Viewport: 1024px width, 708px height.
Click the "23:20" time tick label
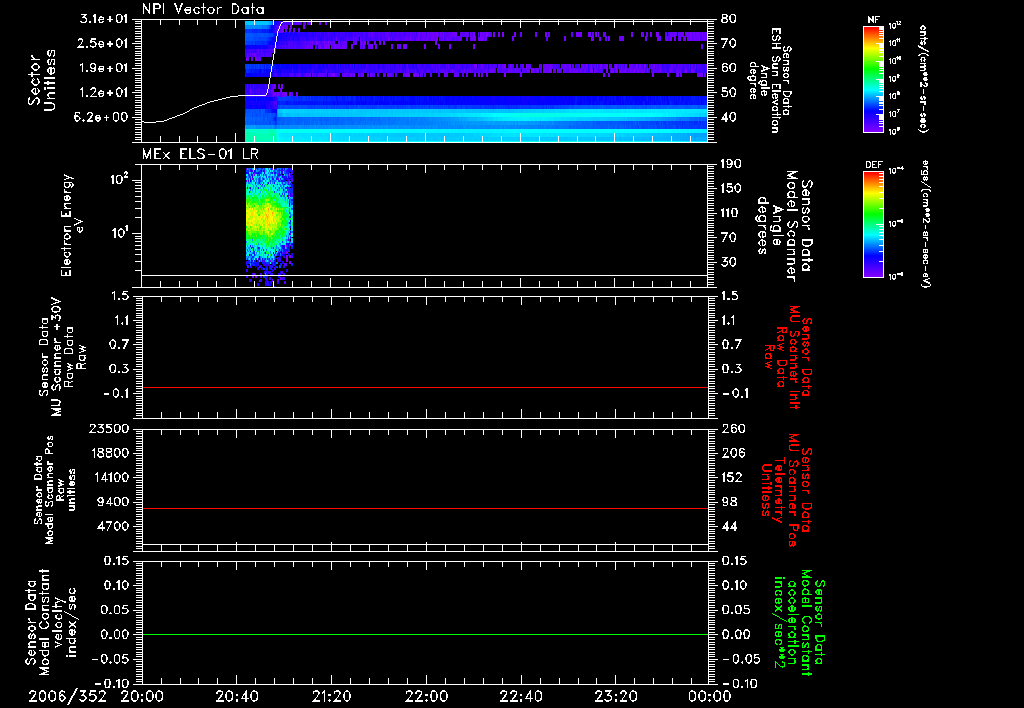point(615,696)
